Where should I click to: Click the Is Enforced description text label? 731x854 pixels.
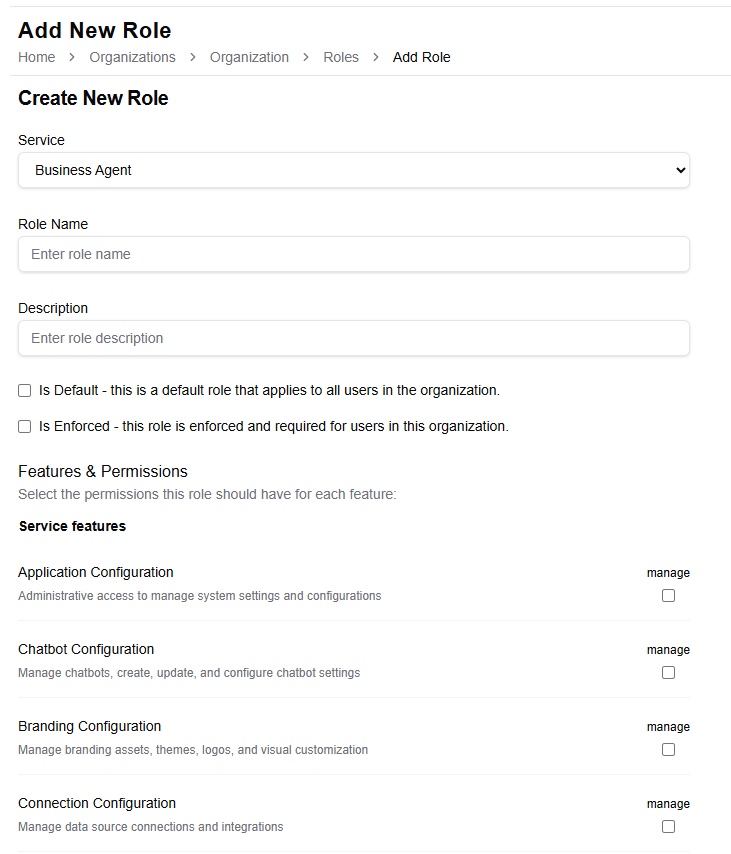point(274,426)
